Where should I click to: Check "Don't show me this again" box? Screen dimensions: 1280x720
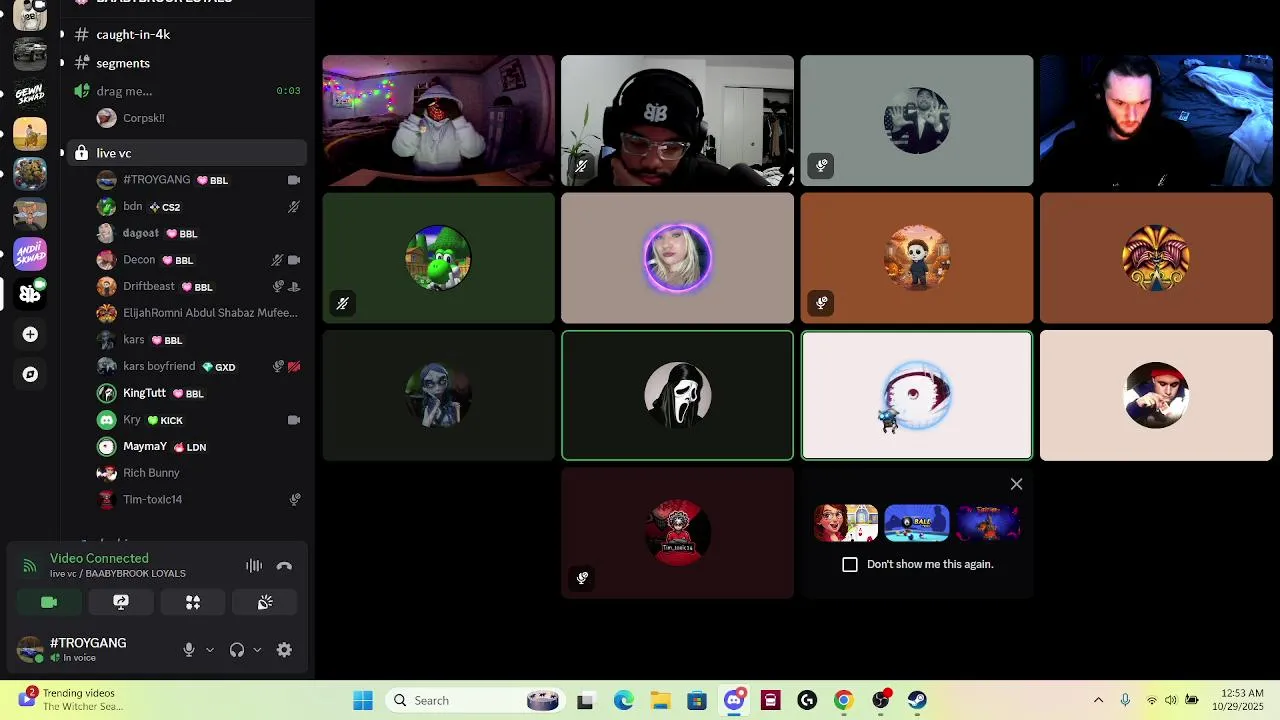850,564
